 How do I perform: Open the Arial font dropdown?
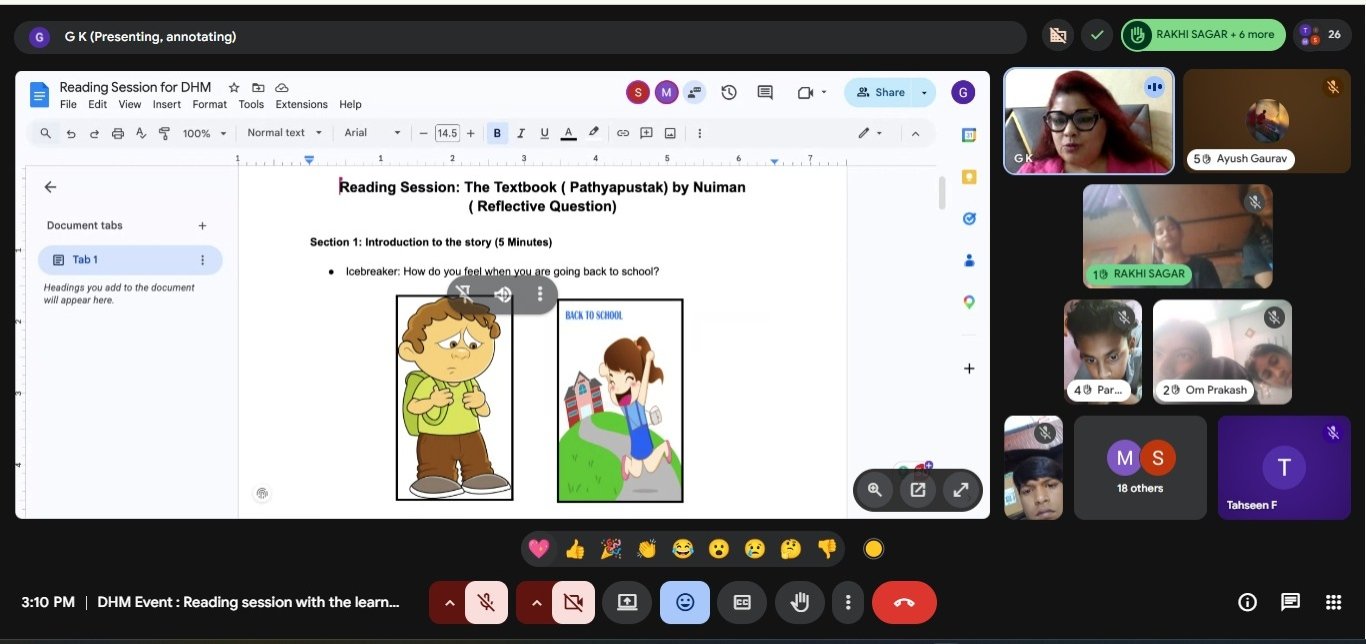pyautogui.click(x=372, y=133)
